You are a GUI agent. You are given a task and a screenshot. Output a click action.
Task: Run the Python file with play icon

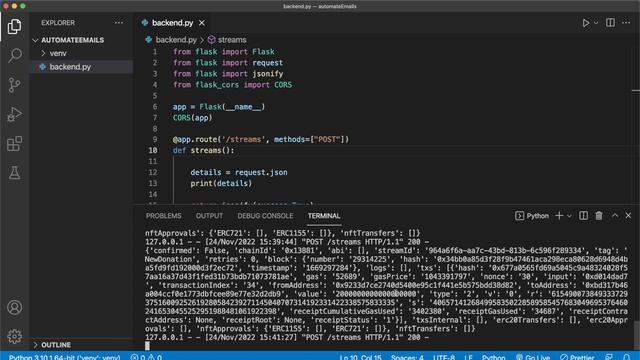tap(586, 23)
